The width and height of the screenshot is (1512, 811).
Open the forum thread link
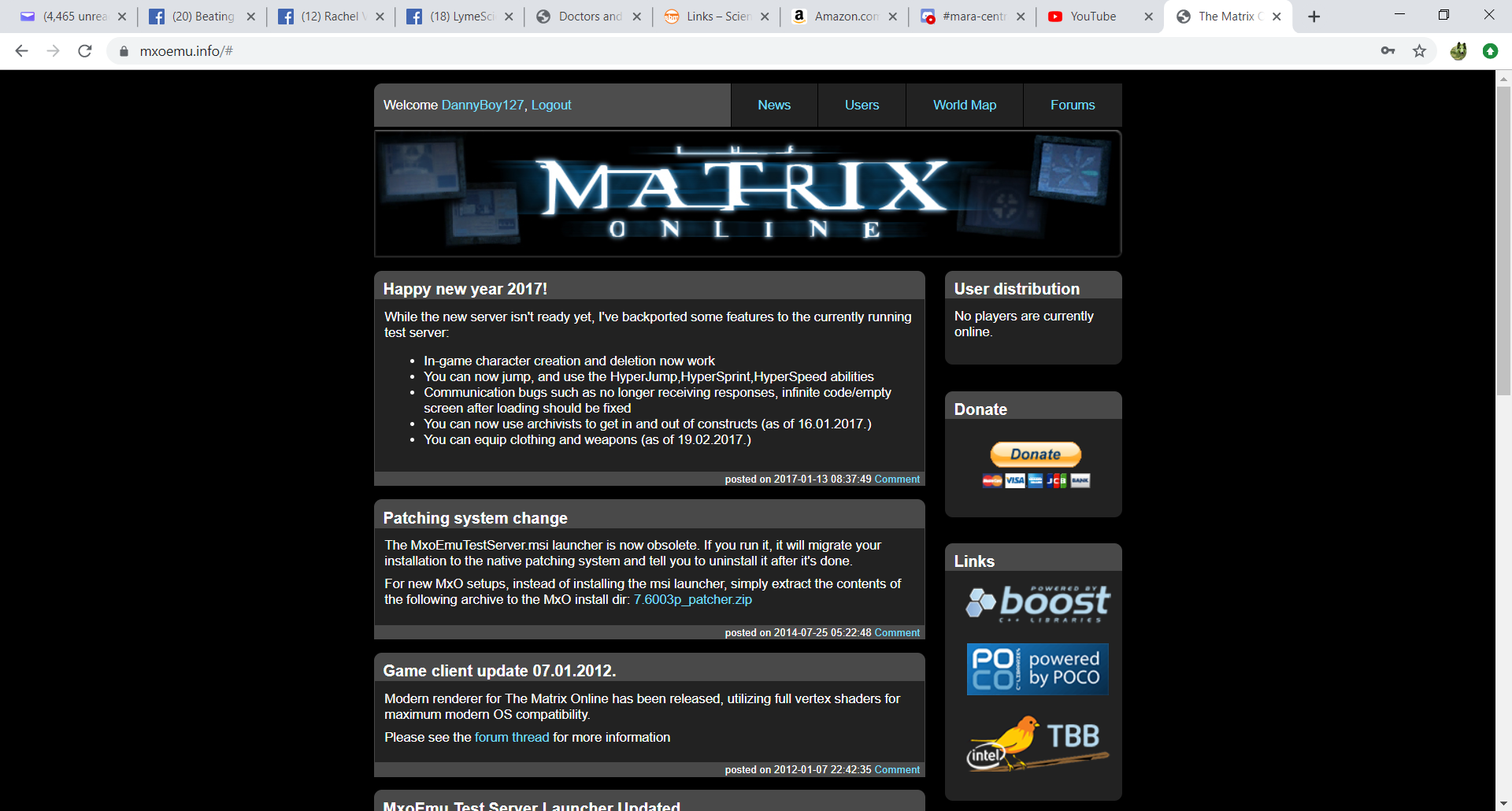coord(511,738)
